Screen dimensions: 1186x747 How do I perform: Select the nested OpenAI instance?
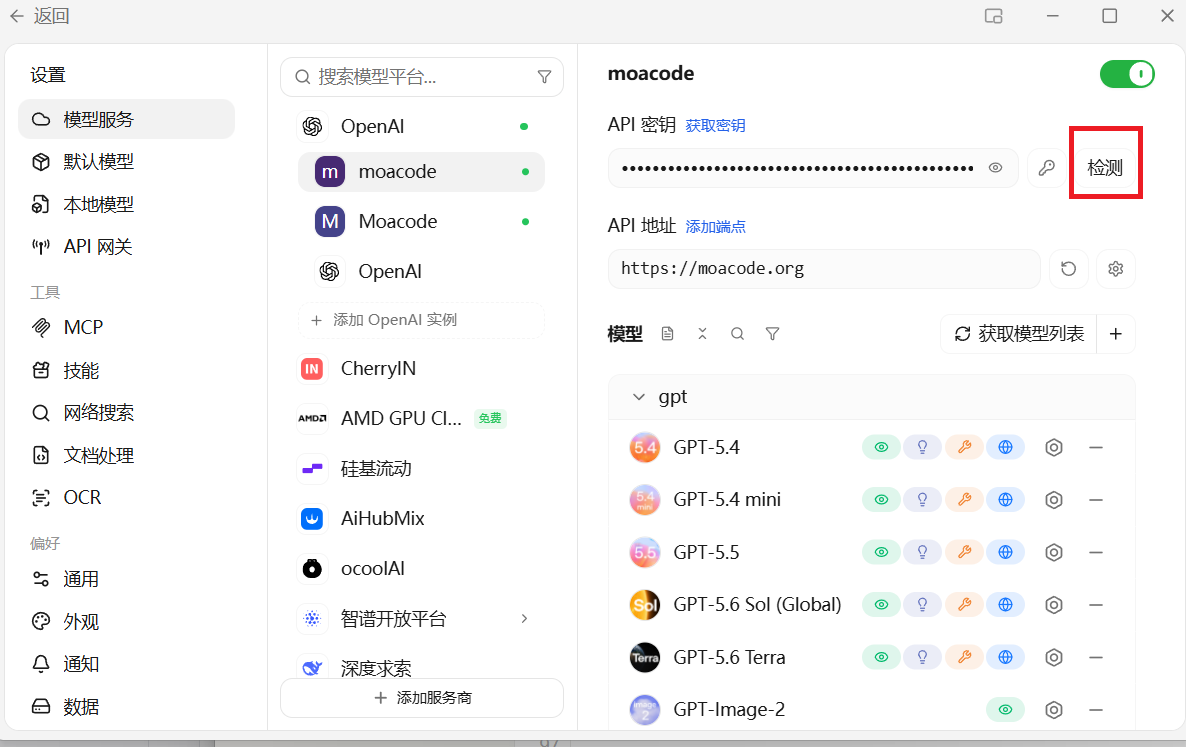[x=421, y=271]
